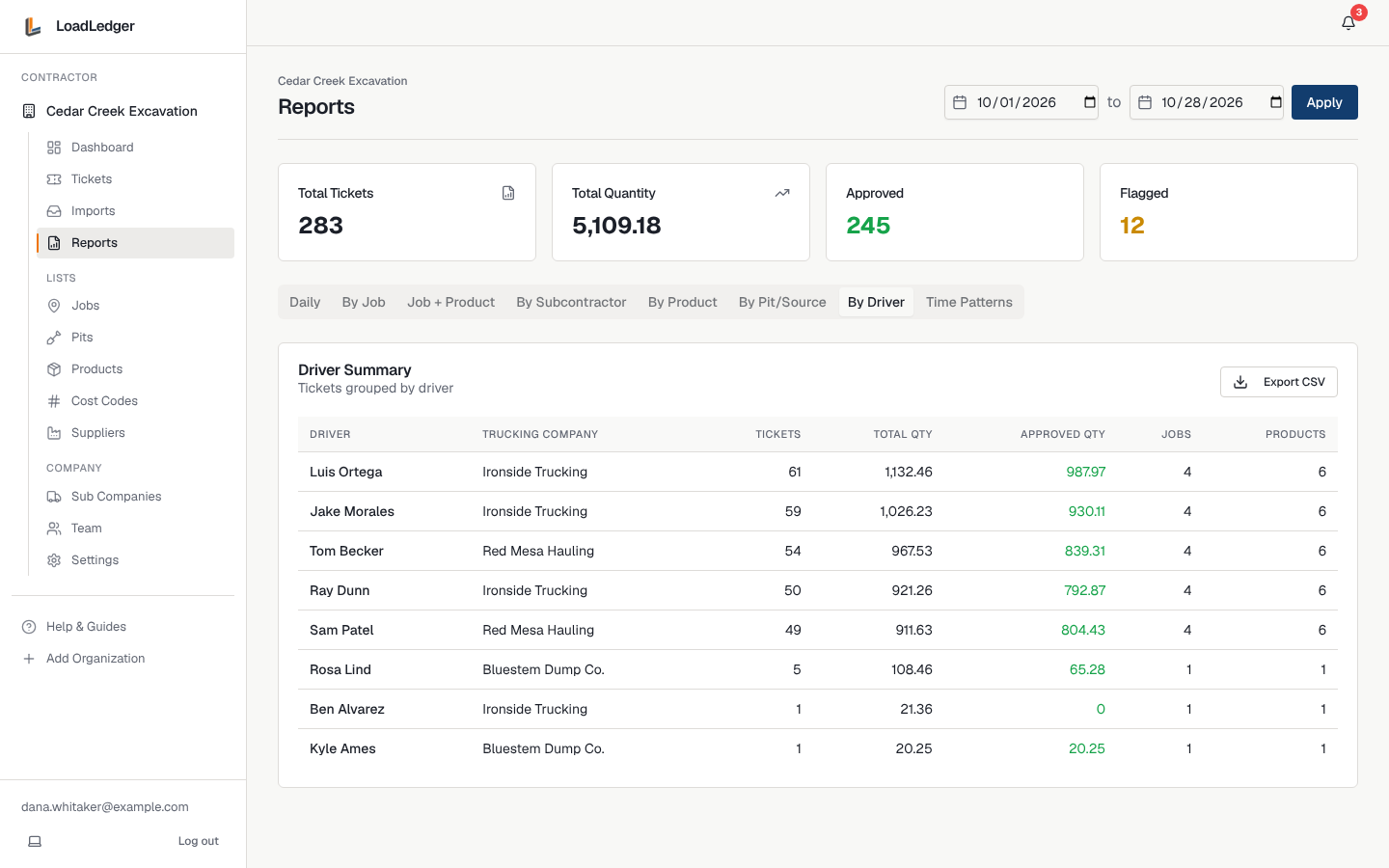Viewport: 1389px width, 868px height.
Task: Click the Pits icon in sidebar
Action: pyautogui.click(x=54, y=338)
